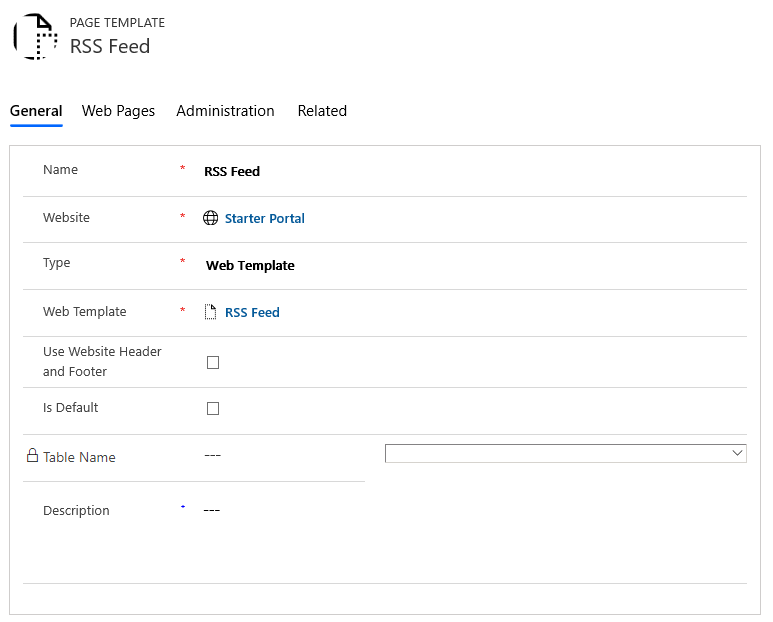
Task: Toggle the Is Default checkbox
Action: pos(213,409)
